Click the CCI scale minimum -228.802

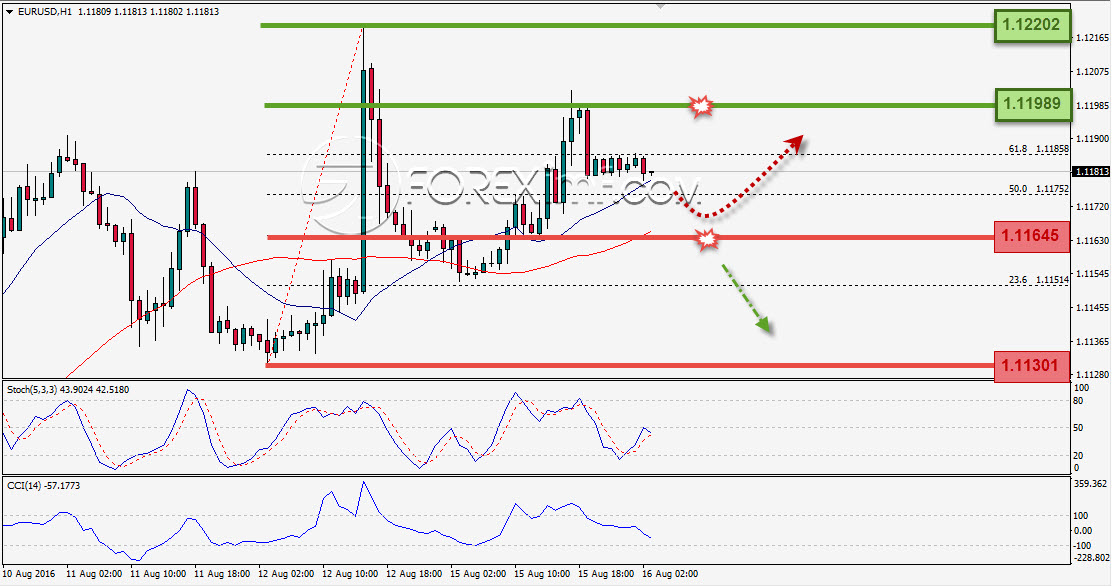coord(1092,558)
